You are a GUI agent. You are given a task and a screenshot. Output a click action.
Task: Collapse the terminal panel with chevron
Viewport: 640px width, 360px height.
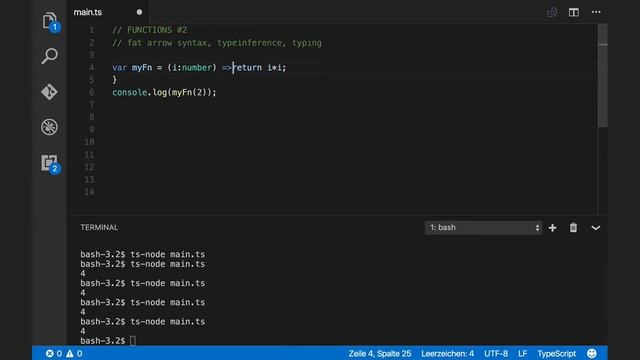click(596, 228)
